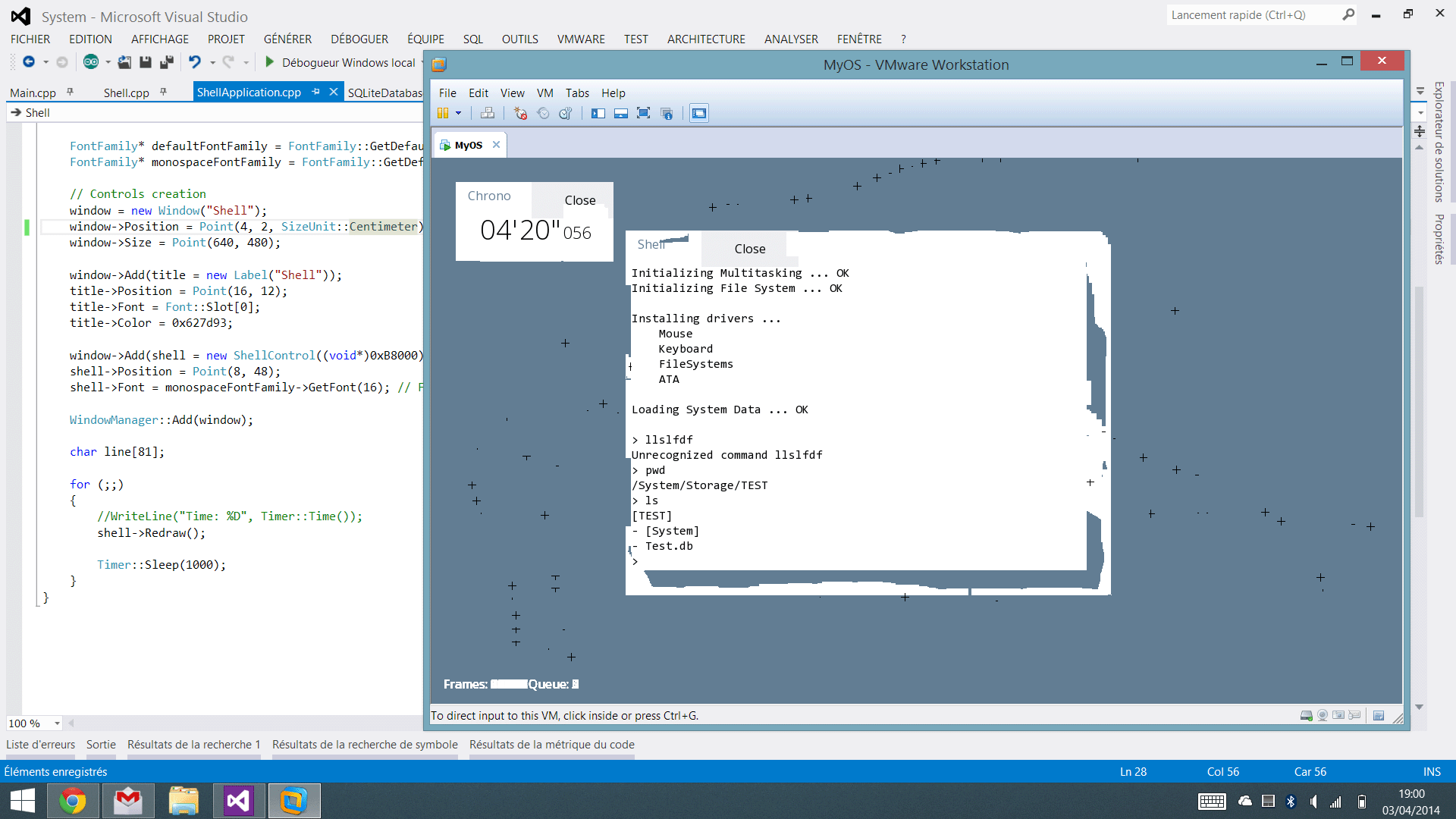Viewport: 1456px width, 819px height.
Task: Click the split editor handle above scrollbar
Action: tap(1420, 132)
